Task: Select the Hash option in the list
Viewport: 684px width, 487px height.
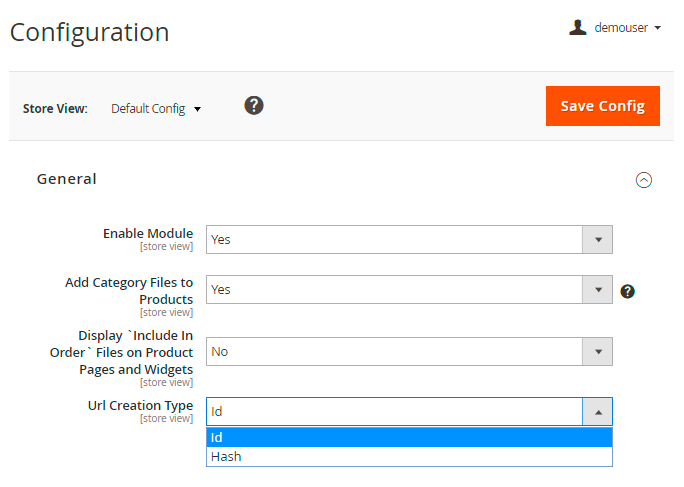Action: [x=408, y=457]
